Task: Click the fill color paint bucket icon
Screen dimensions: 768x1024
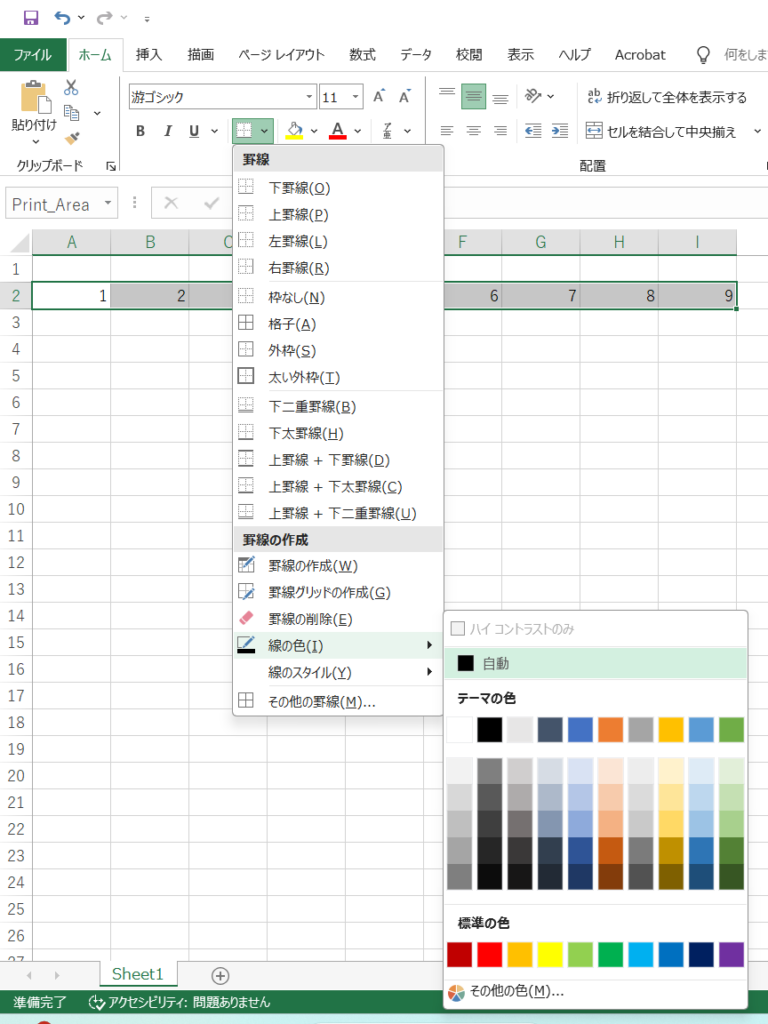Action: (294, 131)
